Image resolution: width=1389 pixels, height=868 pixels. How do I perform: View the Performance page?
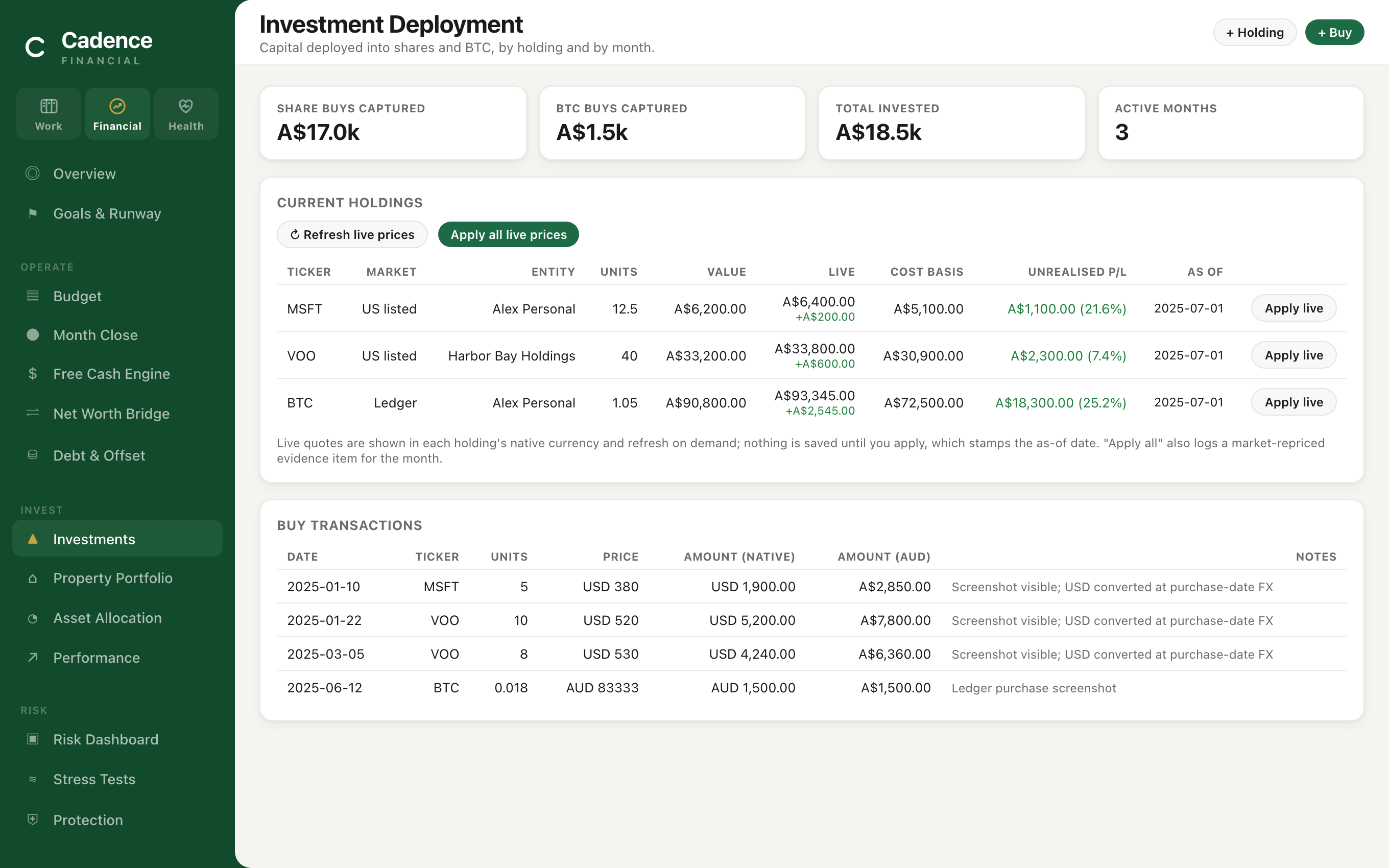[x=117, y=657]
